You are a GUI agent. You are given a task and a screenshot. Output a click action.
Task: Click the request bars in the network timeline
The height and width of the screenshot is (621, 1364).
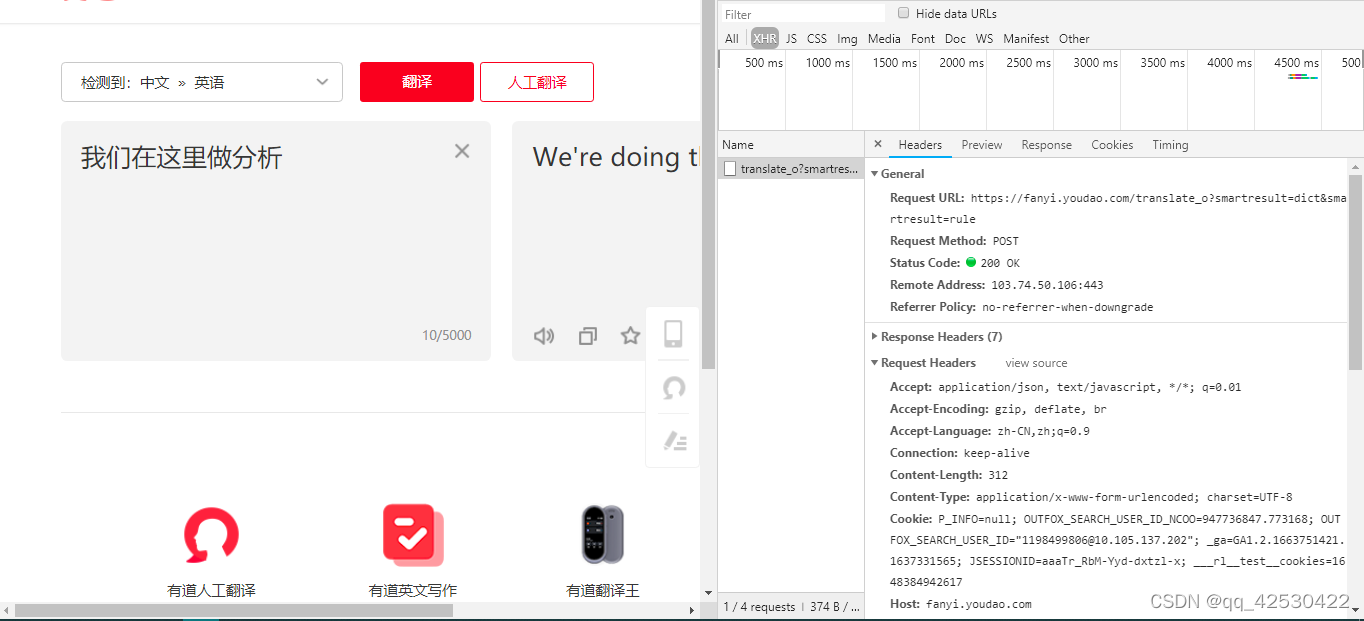point(1303,76)
